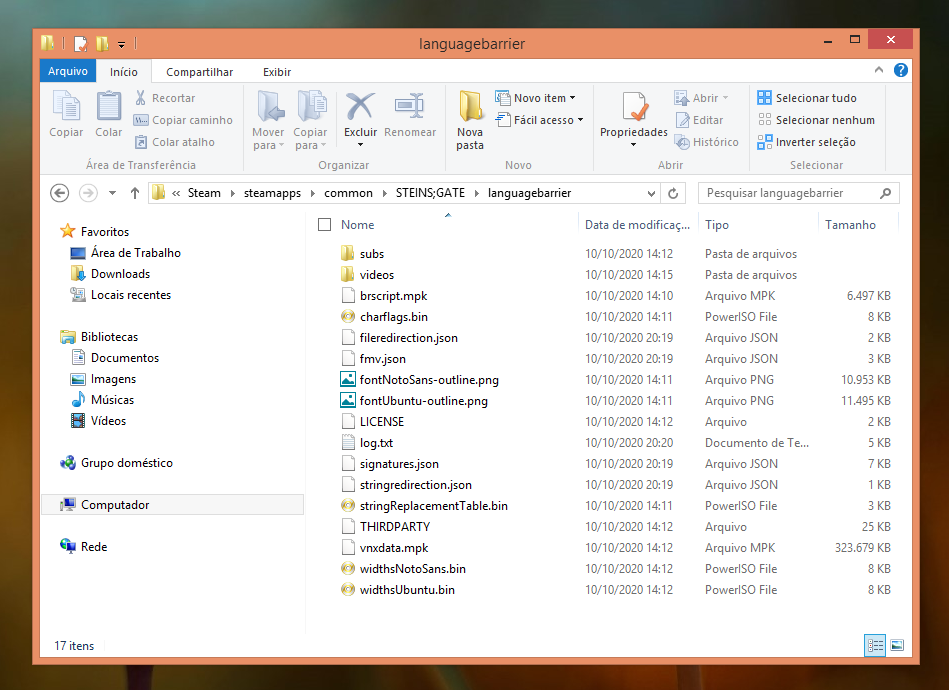Select Computador in navigation pane
Screen dimensions: 949x690
172,505
